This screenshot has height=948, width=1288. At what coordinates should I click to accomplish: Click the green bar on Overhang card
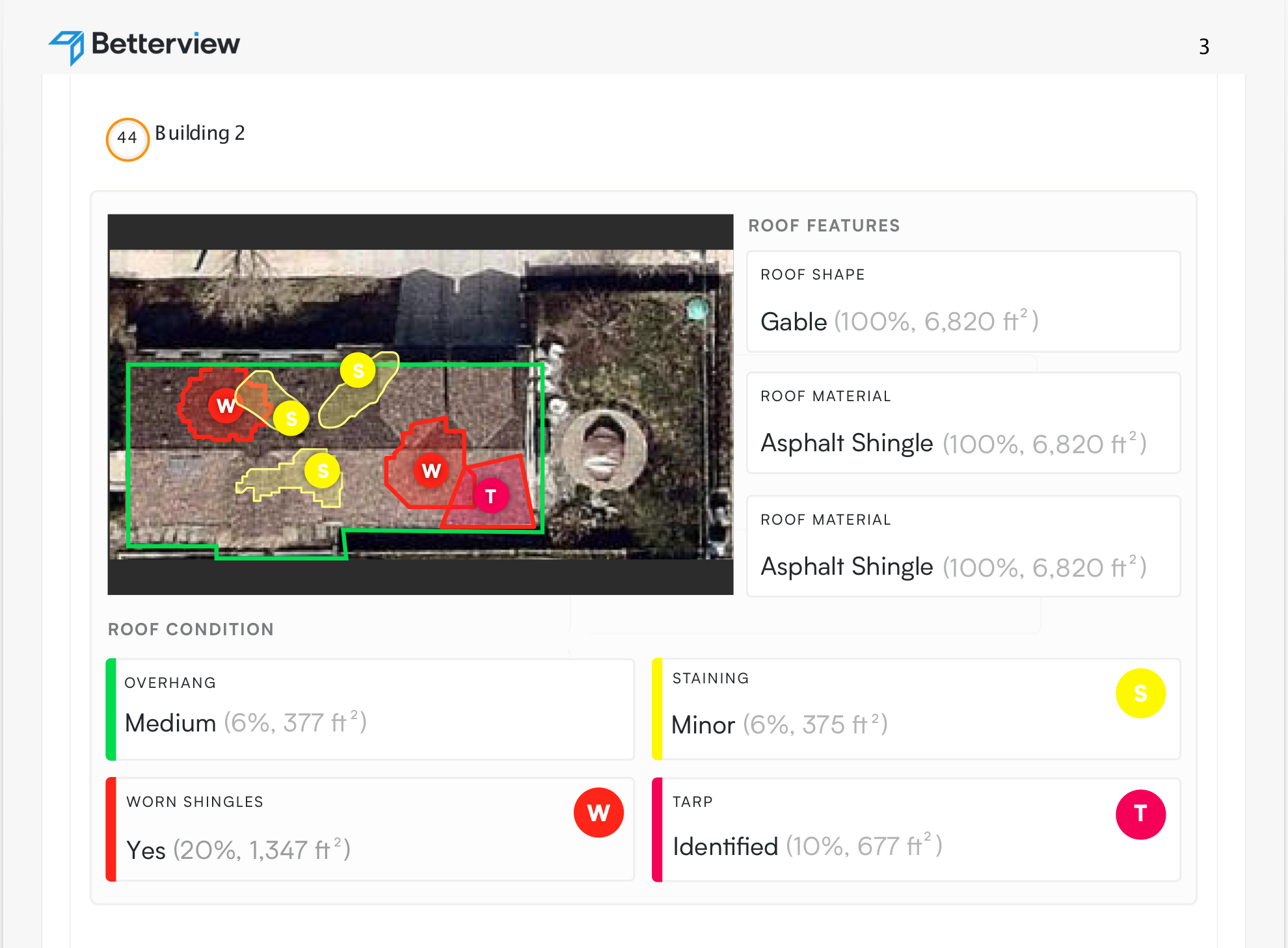click(111, 709)
